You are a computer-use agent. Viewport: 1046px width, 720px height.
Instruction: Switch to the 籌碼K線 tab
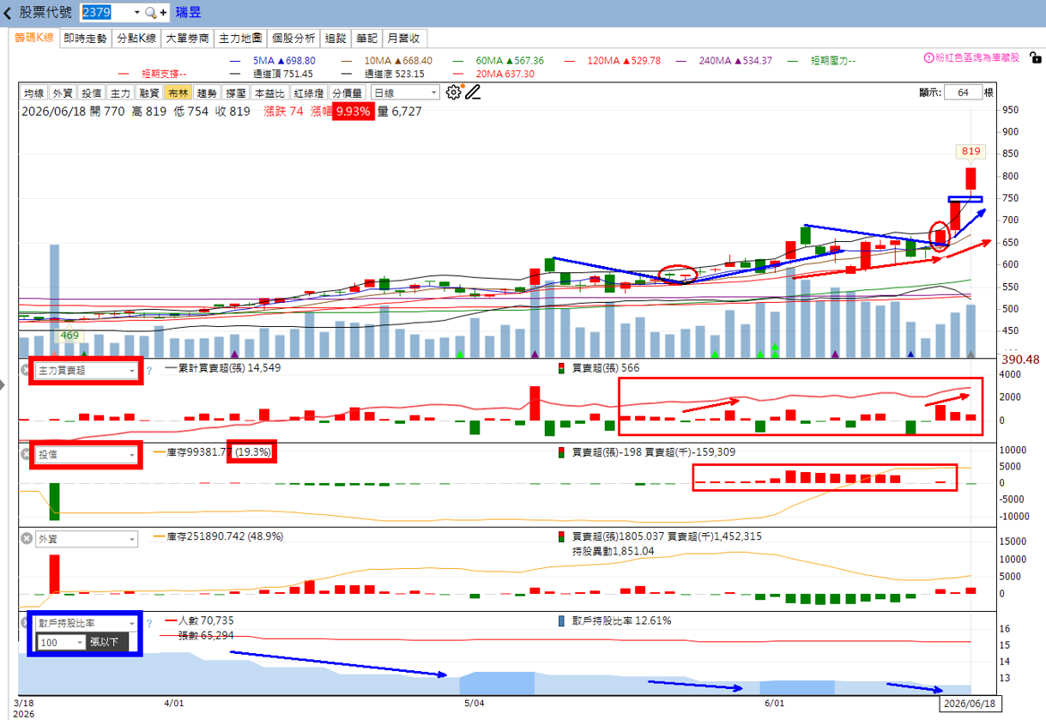(x=35, y=37)
